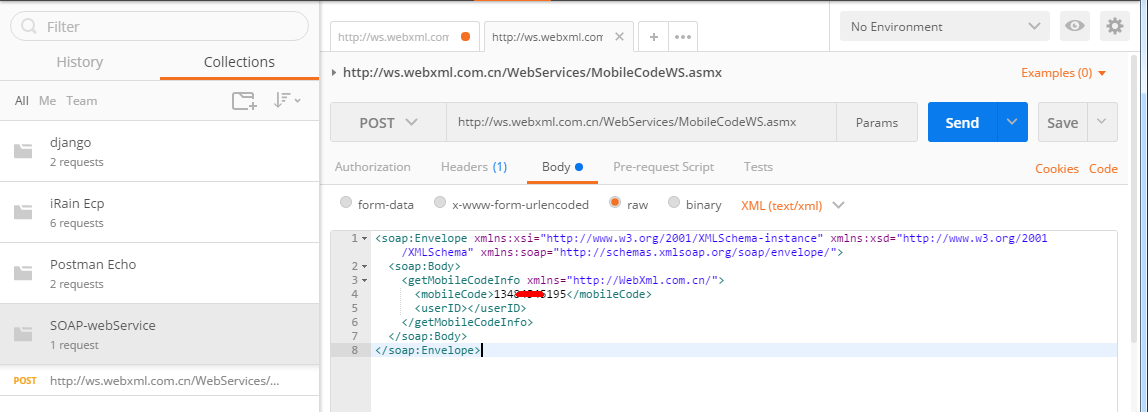Open the Body tab
Screen dimensions: 1148x412
(562, 167)
